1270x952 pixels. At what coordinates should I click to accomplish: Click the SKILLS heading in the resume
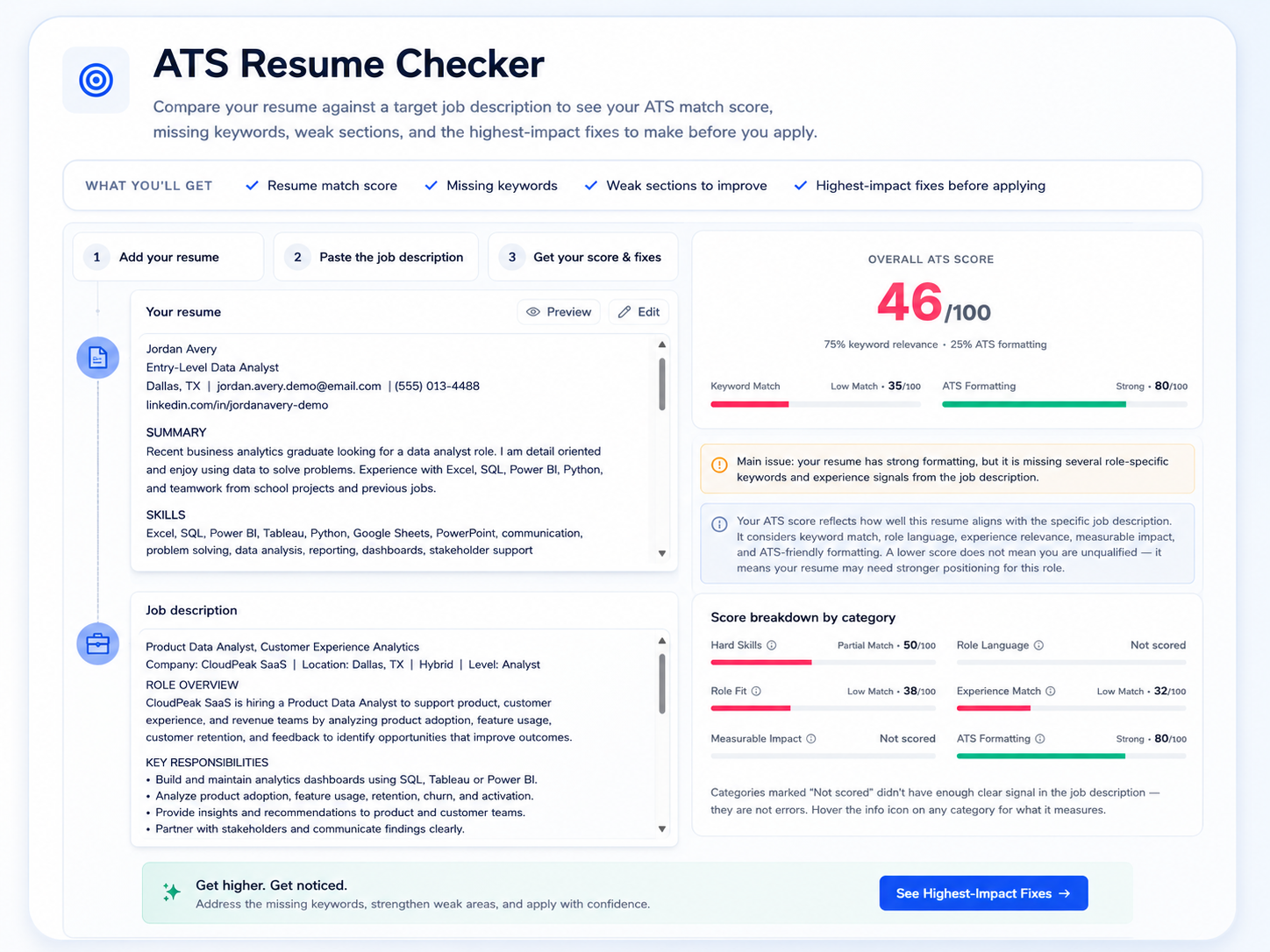(x=166, y=515)
